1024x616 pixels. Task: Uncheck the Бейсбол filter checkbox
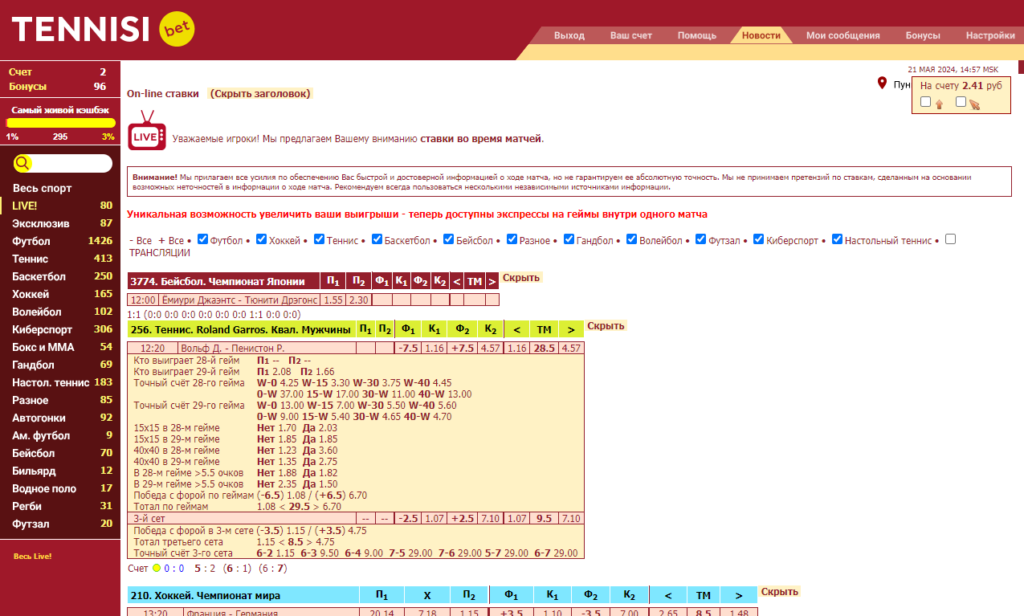448,239
